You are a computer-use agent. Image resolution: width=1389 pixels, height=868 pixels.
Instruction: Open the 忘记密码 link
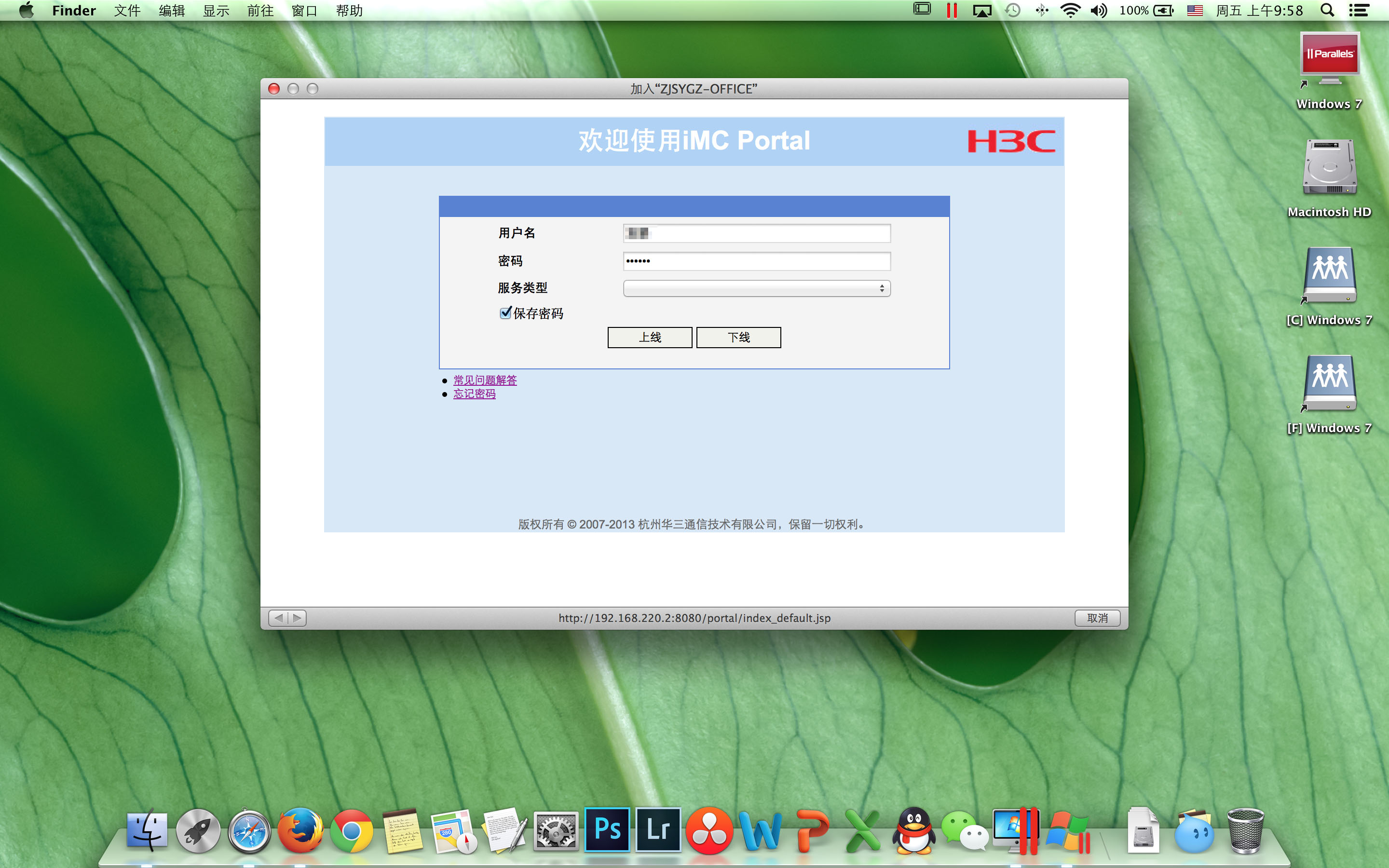pos(474,394)
